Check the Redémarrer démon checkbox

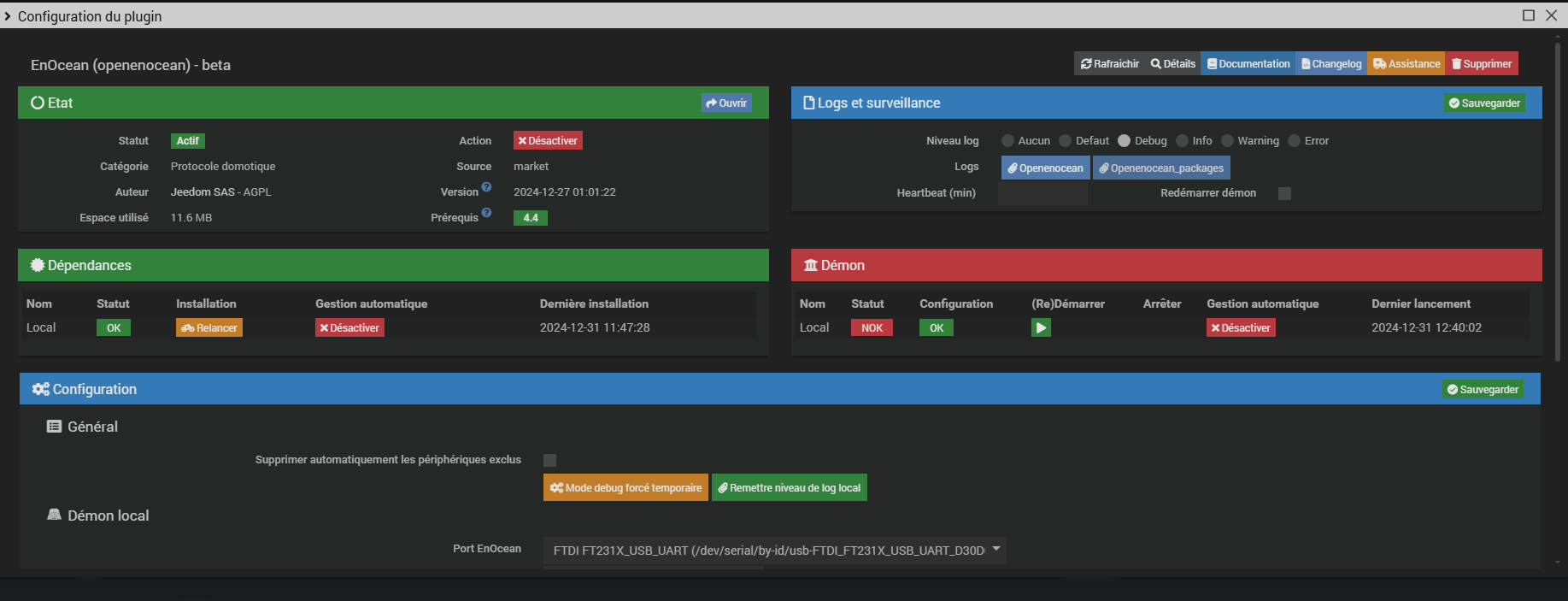pyautogui.click(x=1284, y=194)
